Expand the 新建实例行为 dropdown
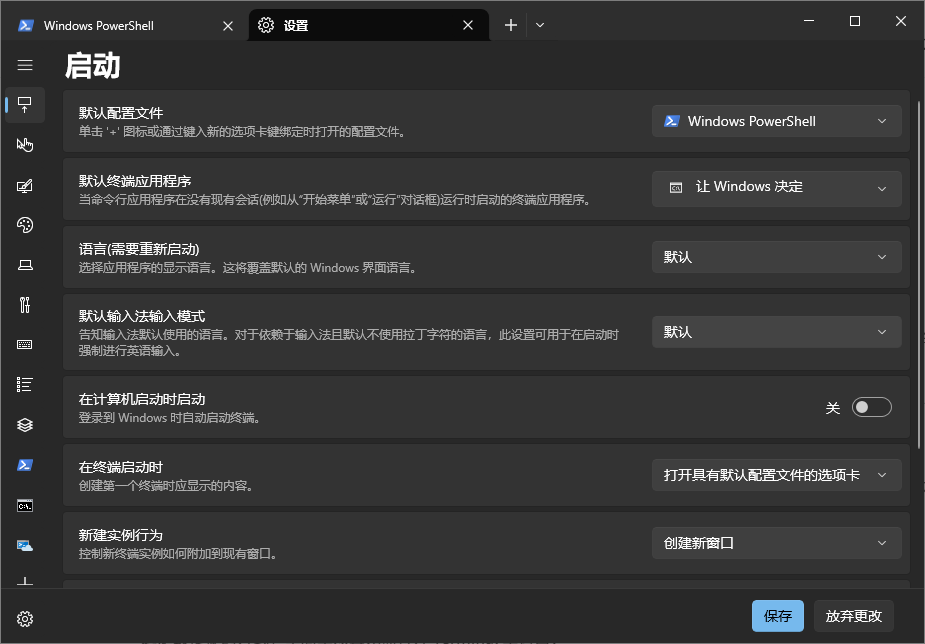This screenshot has width=925, height=644. point(777,542)
